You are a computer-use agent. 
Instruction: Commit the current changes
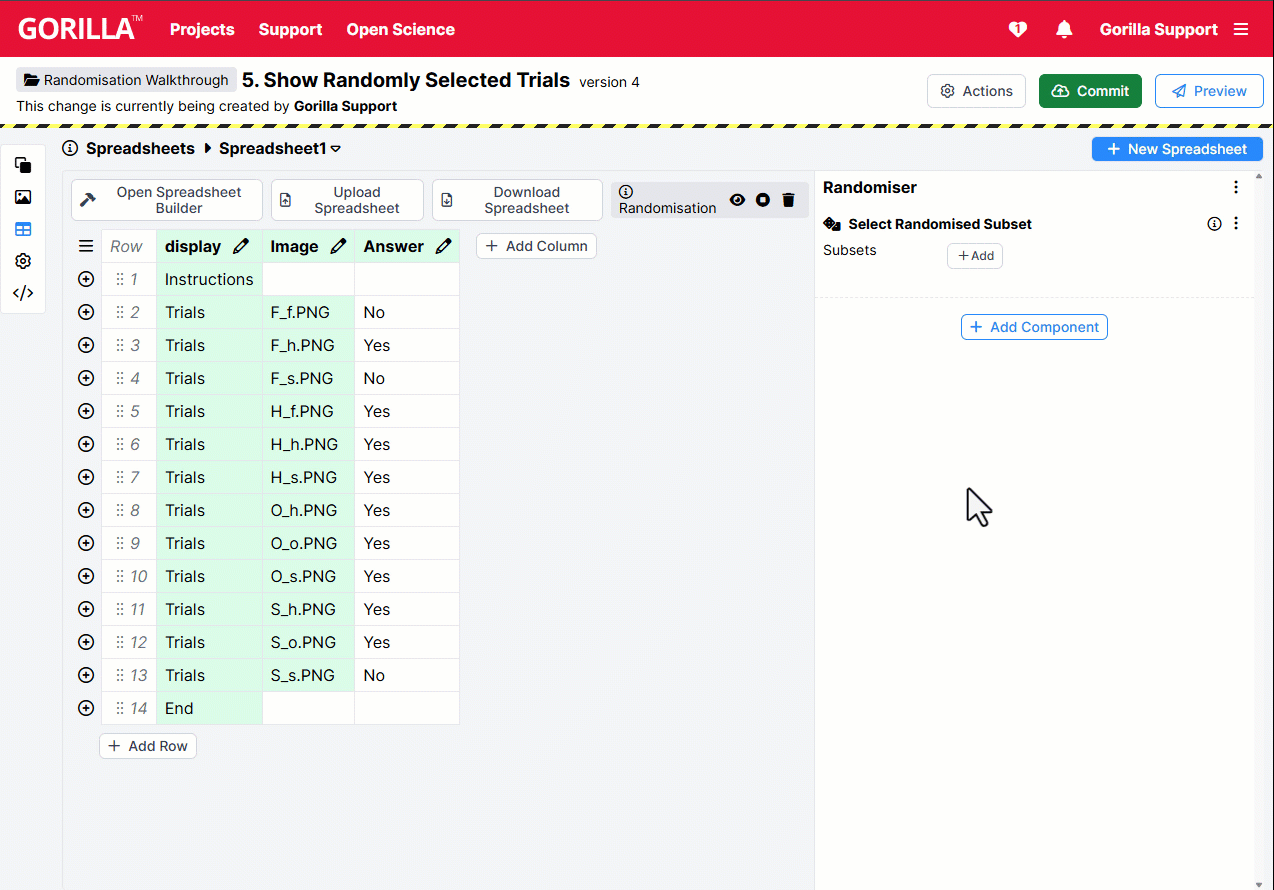coord(1090,90)
